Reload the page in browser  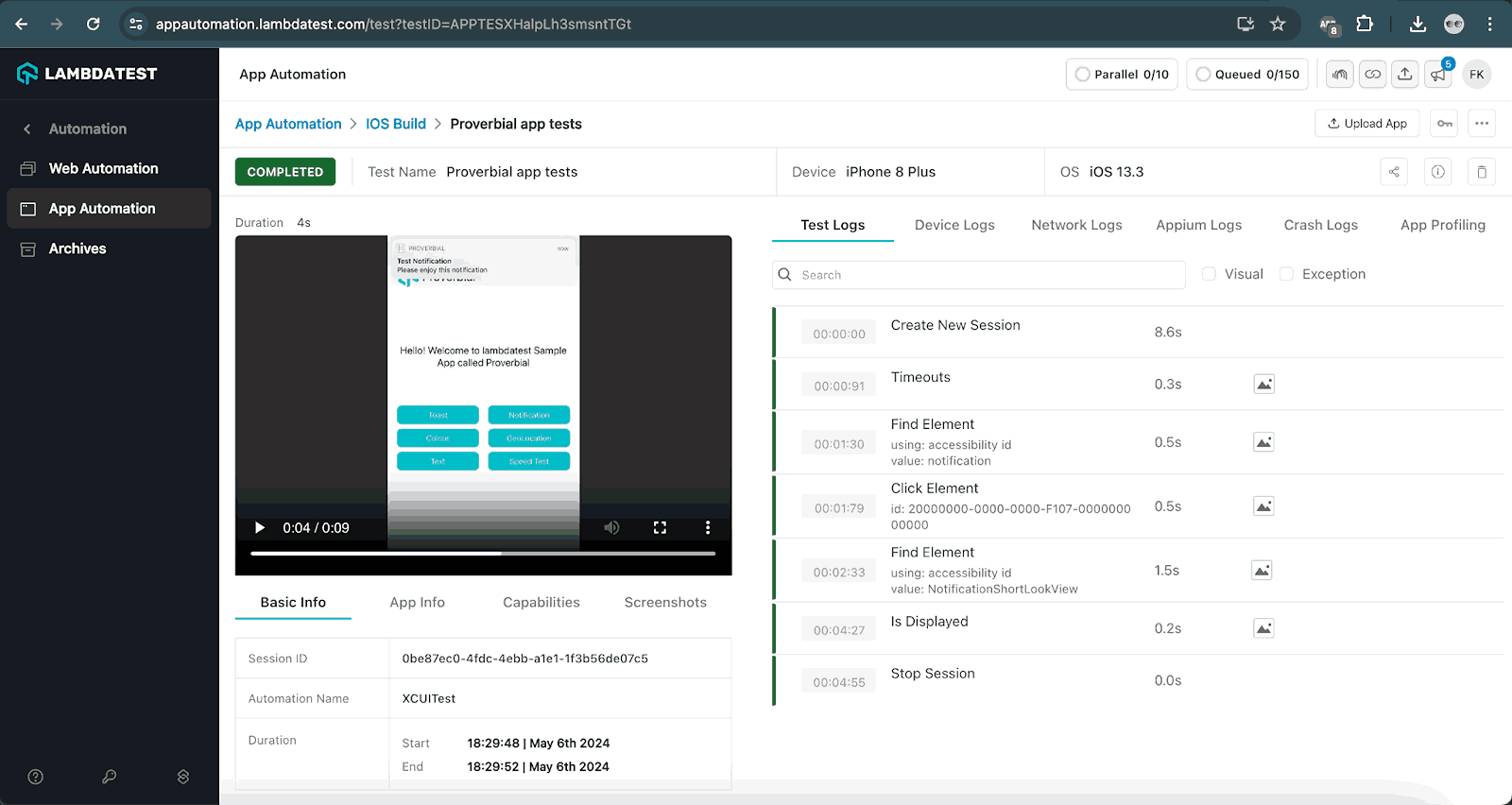[x=93, y=24]
